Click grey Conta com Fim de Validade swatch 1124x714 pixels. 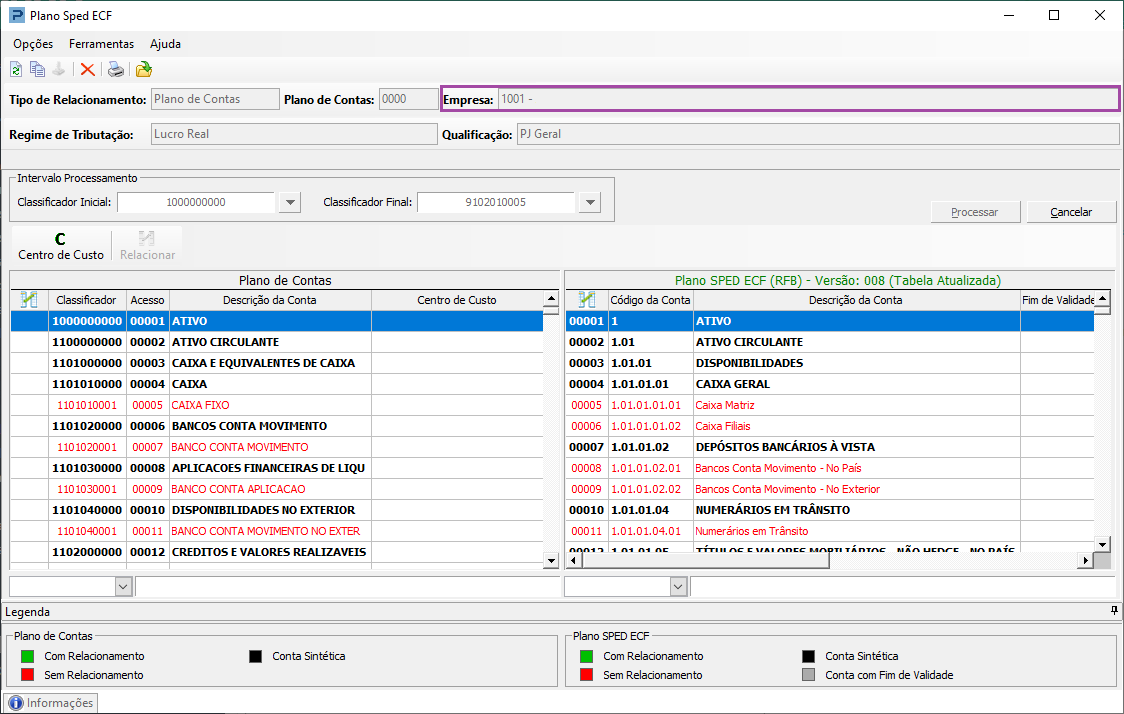(809, 675)
